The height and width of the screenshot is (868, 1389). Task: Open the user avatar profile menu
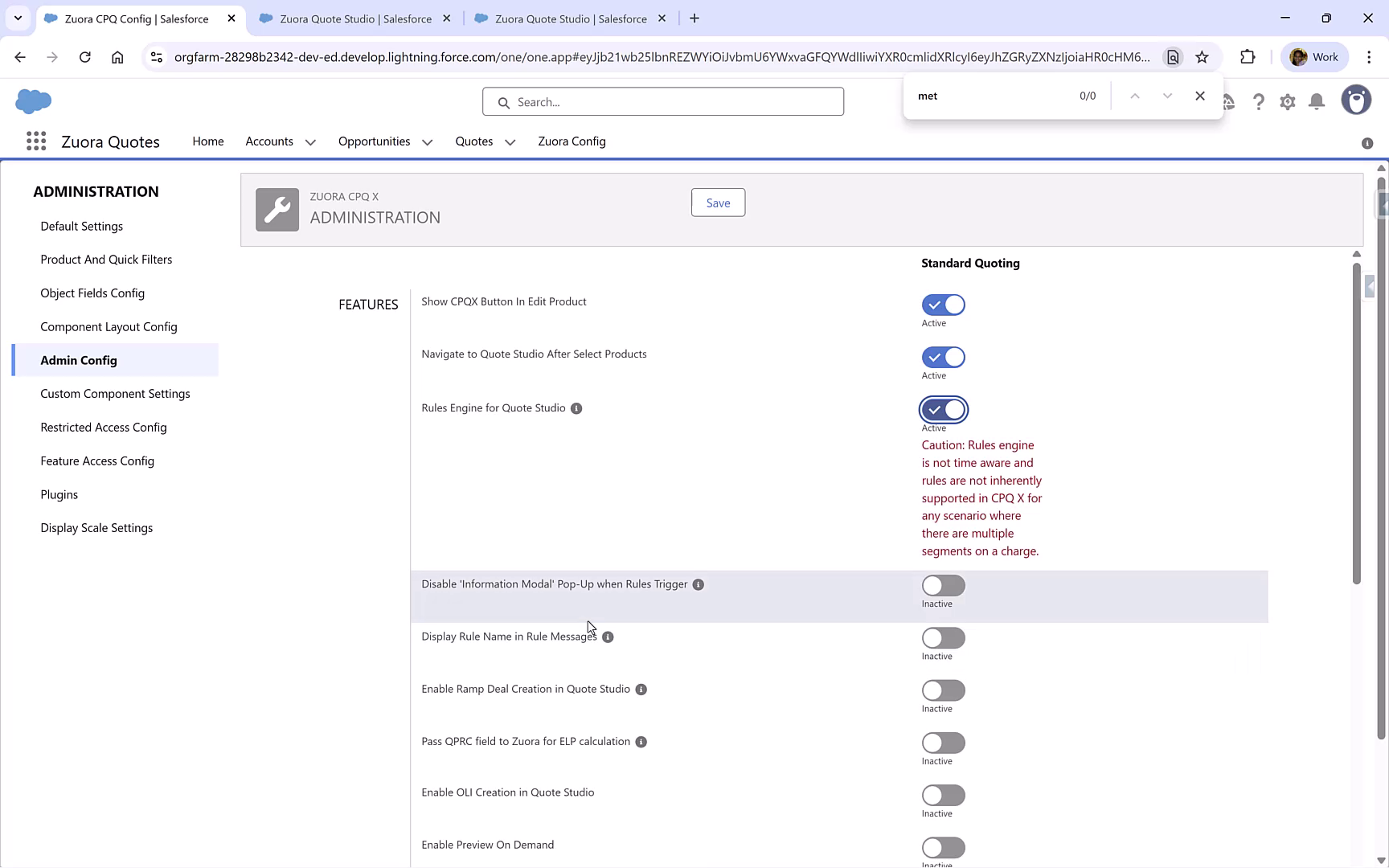pos(1356,100)
